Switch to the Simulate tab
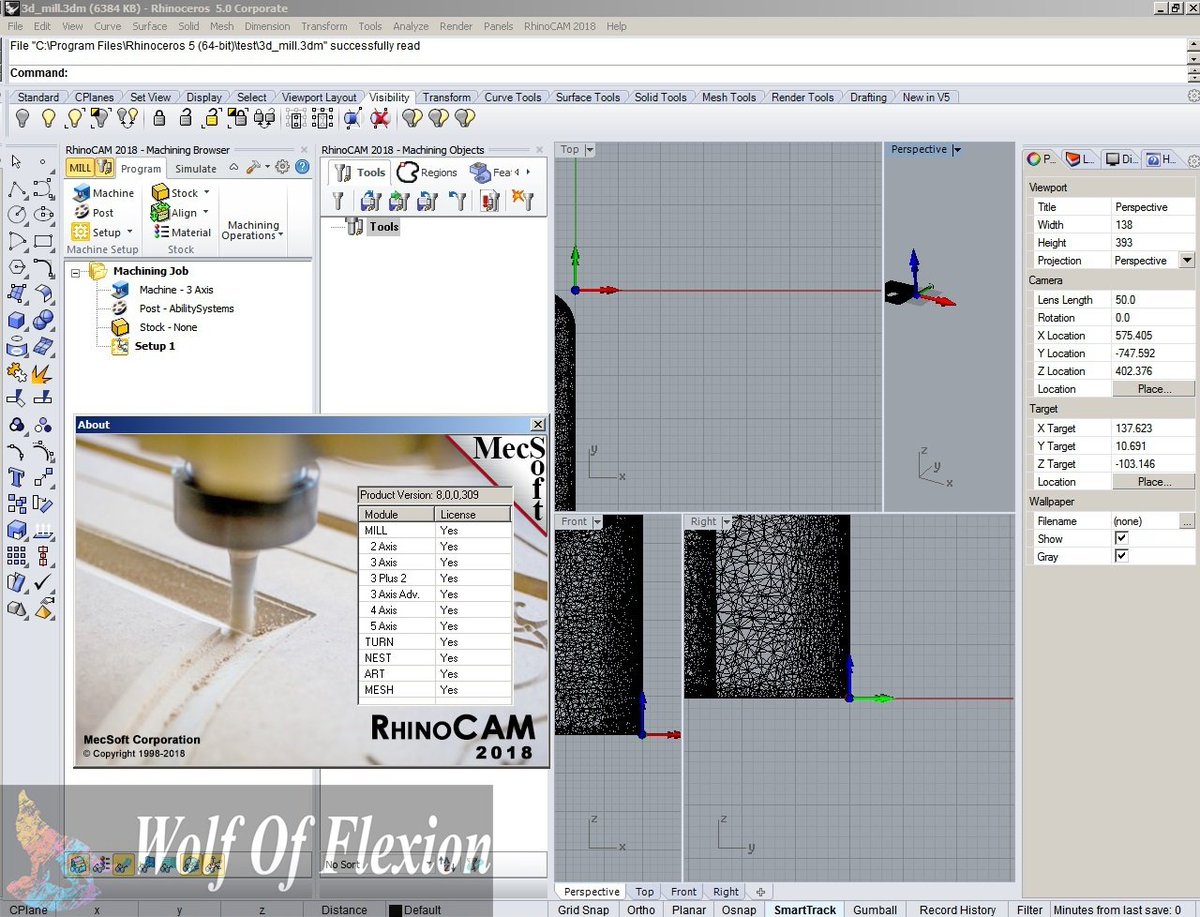Image resolution: width=1200 pixels, height=917 pixels. pyautogui.click(x=196, y=169)
